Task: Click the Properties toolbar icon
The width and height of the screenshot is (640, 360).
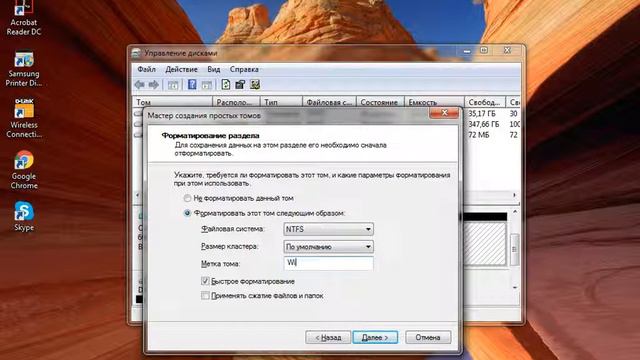Action: [x=240, y=84]
